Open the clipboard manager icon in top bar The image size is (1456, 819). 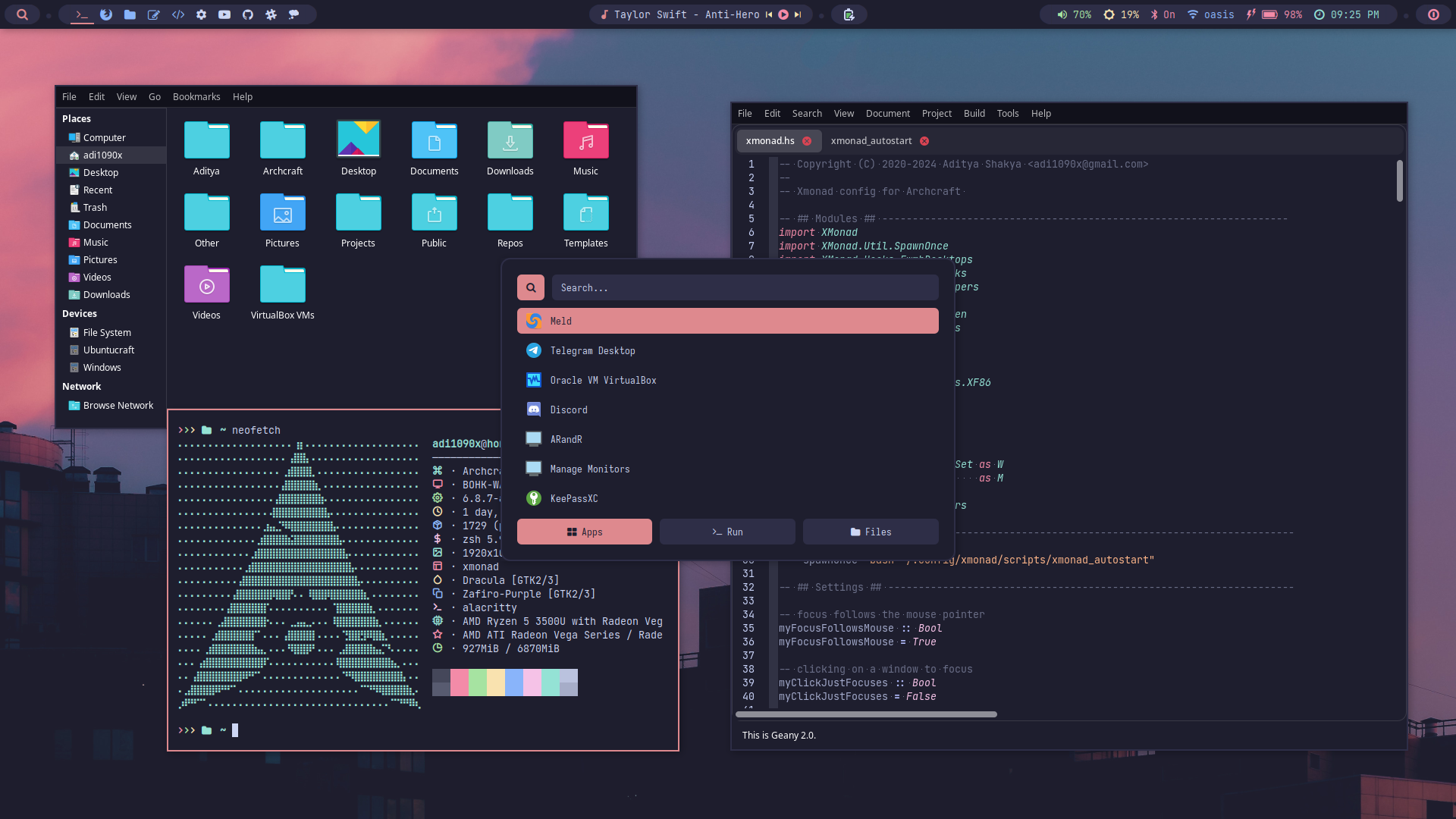click(849, 14)
